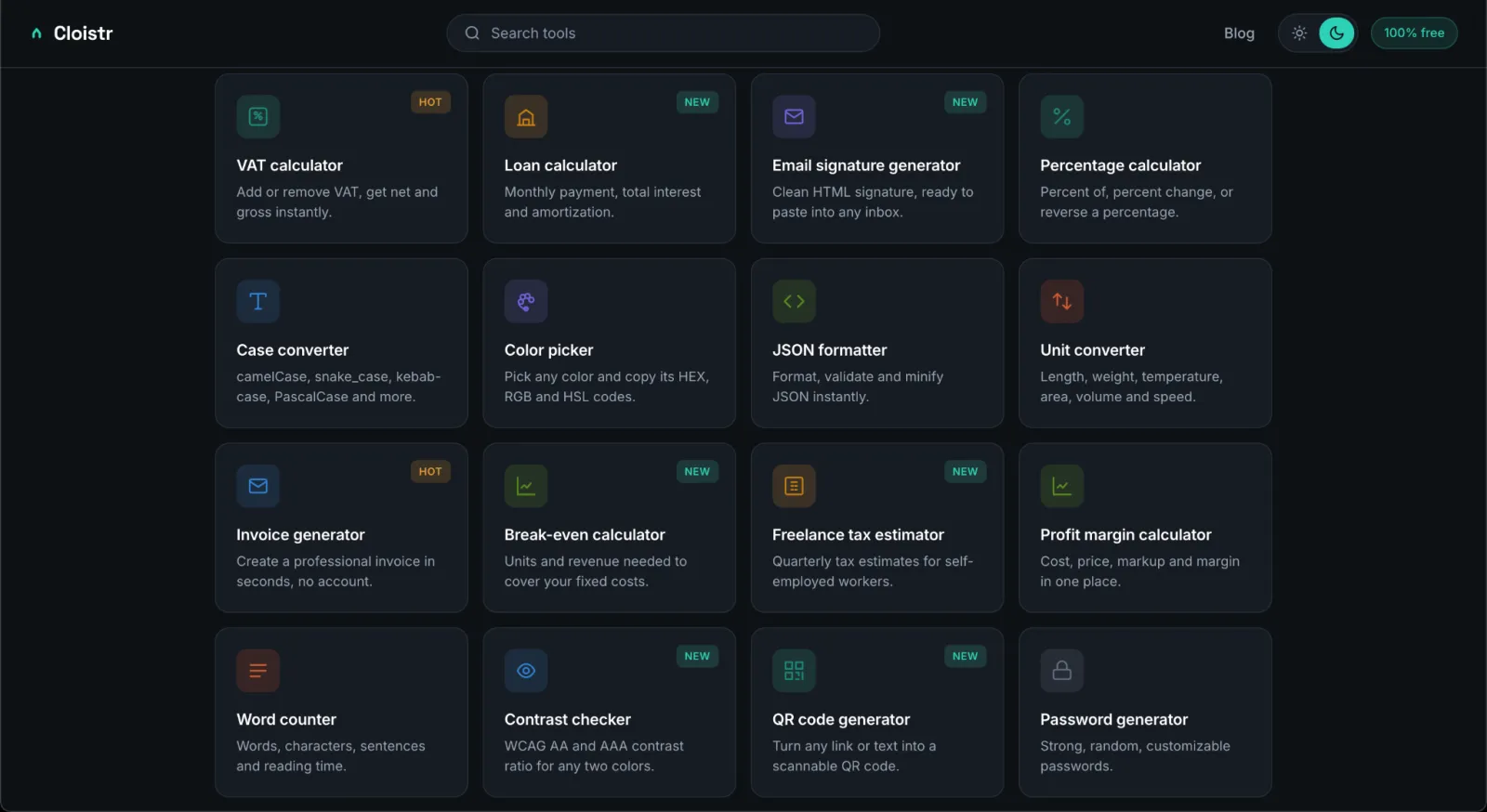
Task: Click the Cloistr logo icon
Action: pyautogui.click(x=36, y=33)
